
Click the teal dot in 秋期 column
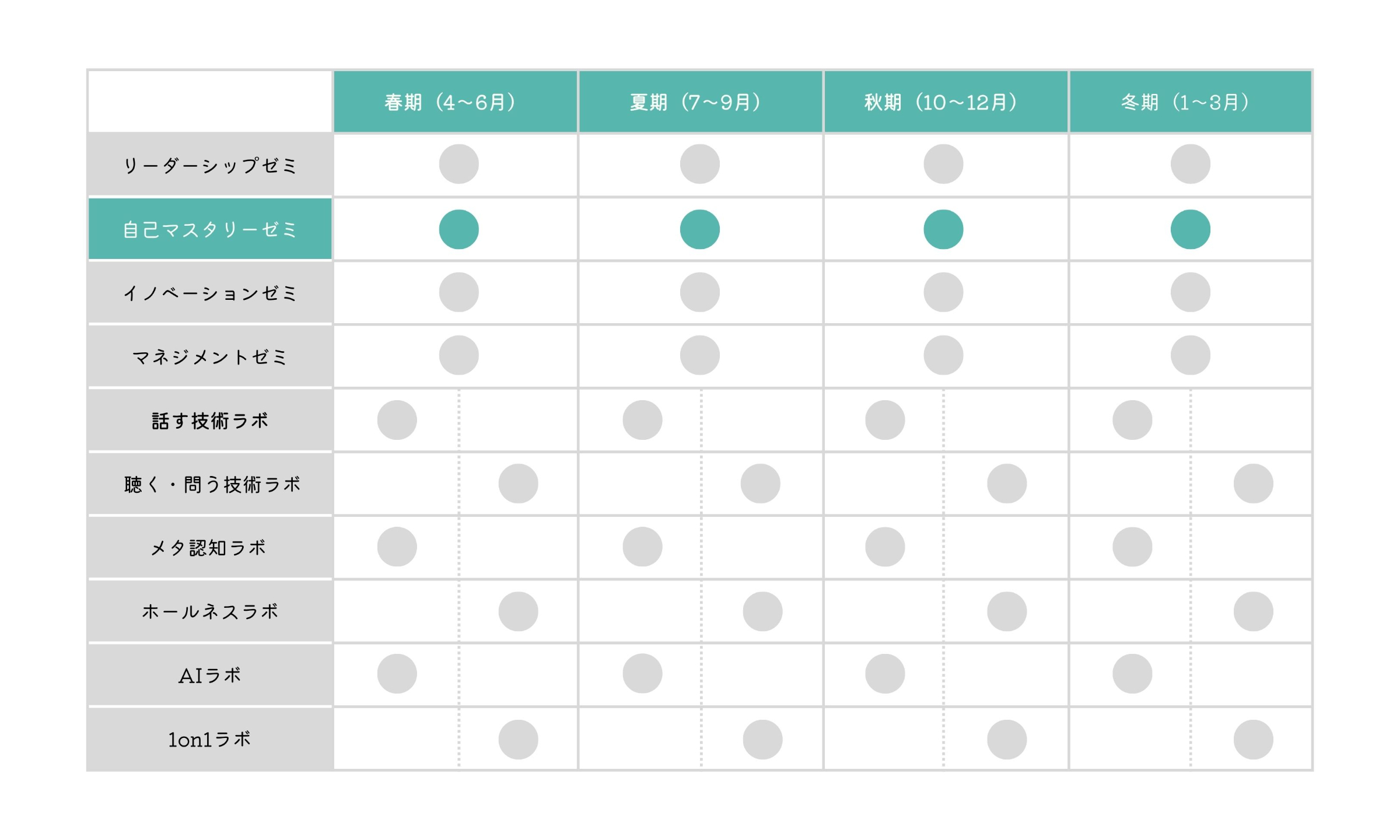tap(943, 229)
